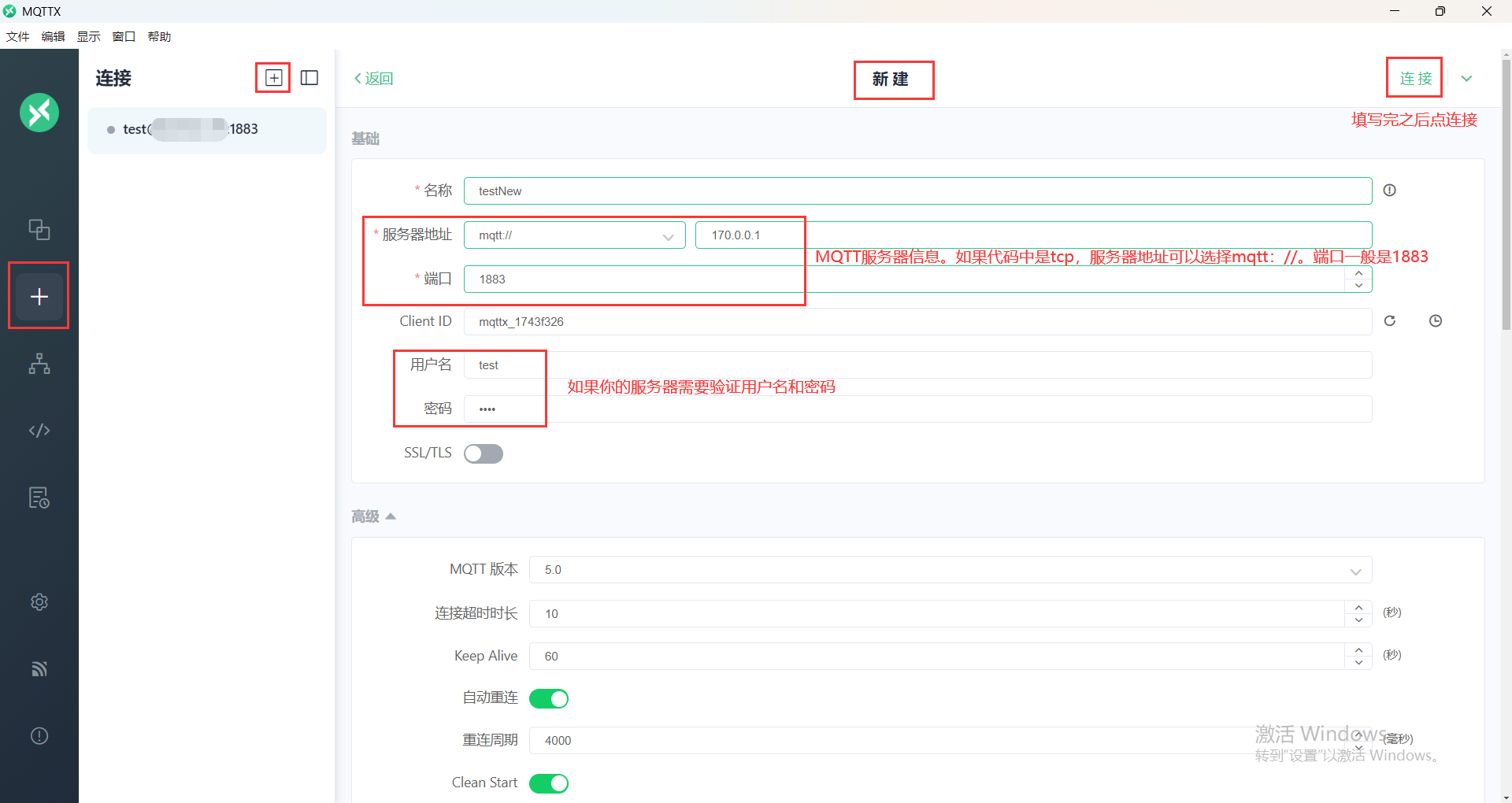Open the Connections panel icon
This screenshot has width=1512, height=803.
coord(39,229)
